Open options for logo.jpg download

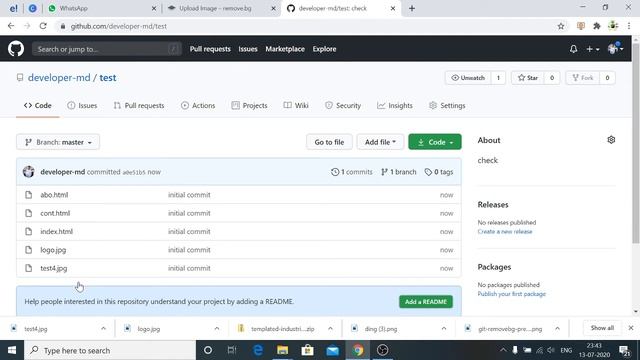[x=217, y=329]
